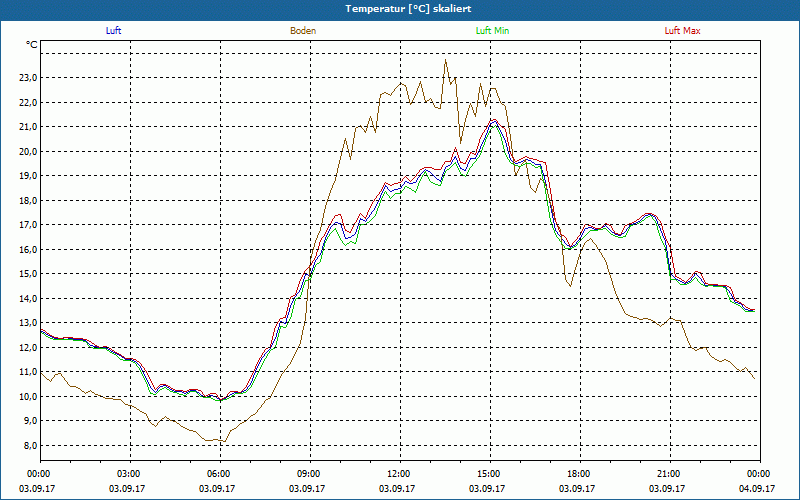The height and width of the screenshot is (500, 800).
Task: Click the 21:00 time axis label
Action: (x=670, y=474)
